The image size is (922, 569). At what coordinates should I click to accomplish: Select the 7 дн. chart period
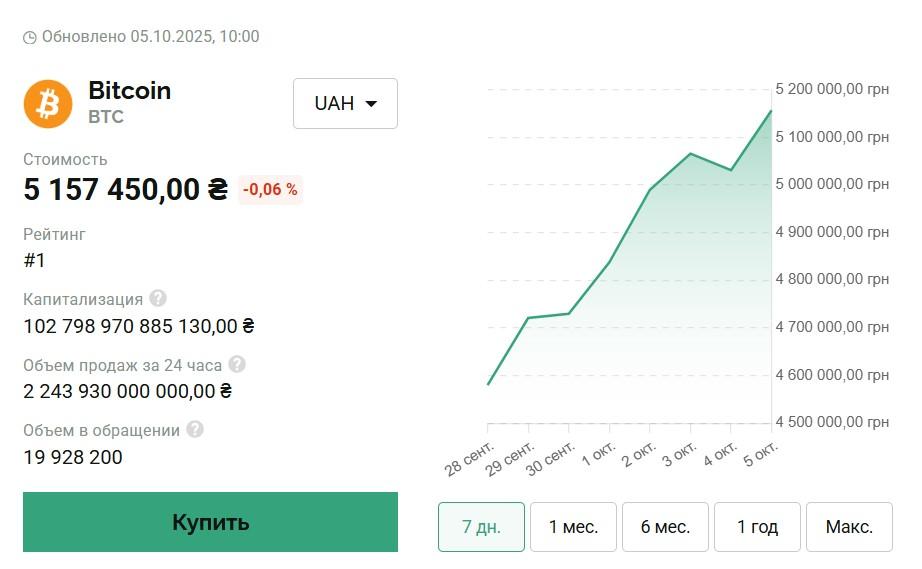pyautogui.click(x=481, y=526)
